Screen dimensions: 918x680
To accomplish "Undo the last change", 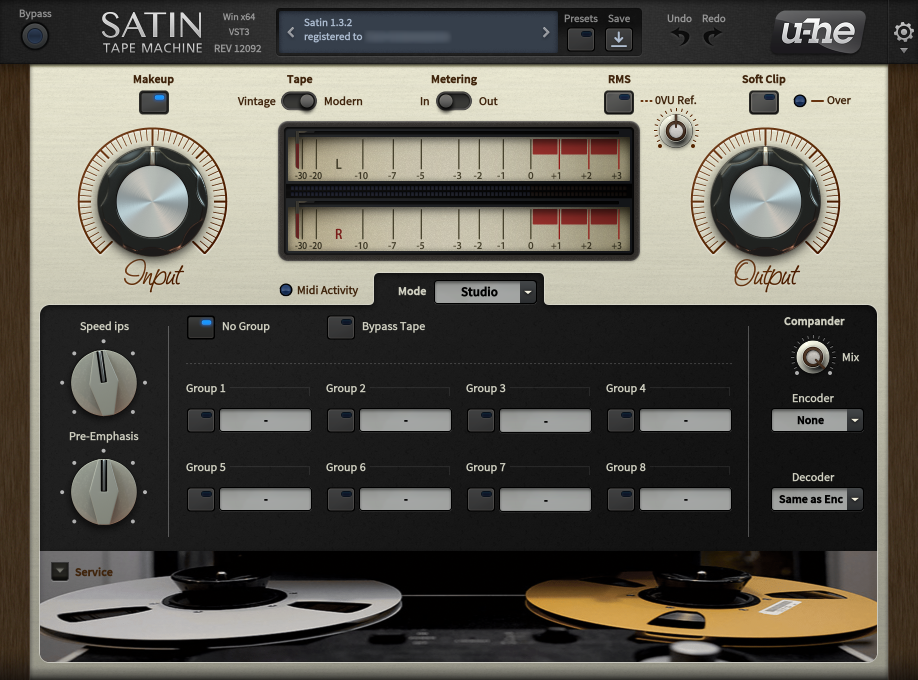I will 680,37.
